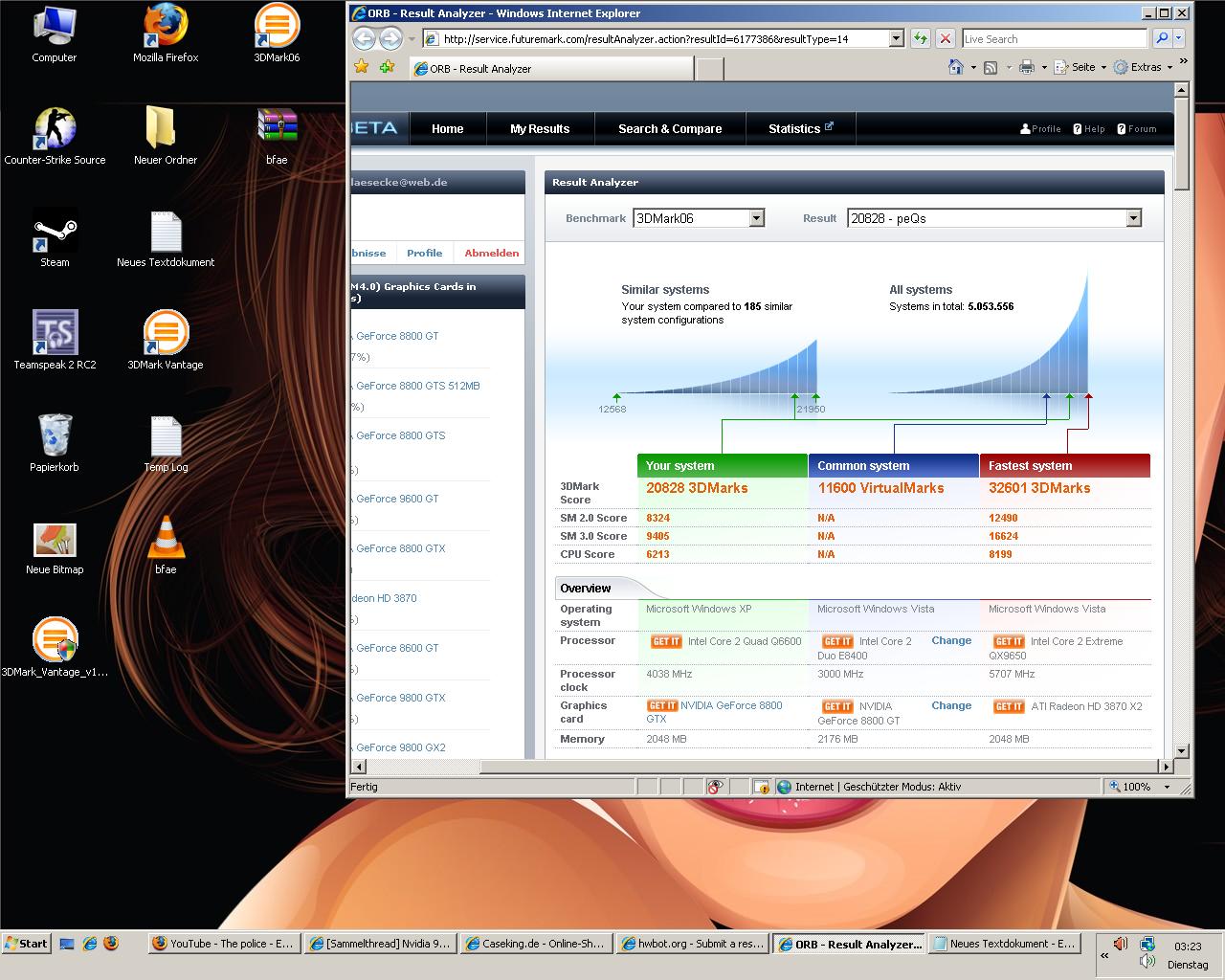Image resolution: width=1225 pixels, height=980 pixels.
Task: Refresh the page in Internet Explorer
Action: [x=920, y=38]
